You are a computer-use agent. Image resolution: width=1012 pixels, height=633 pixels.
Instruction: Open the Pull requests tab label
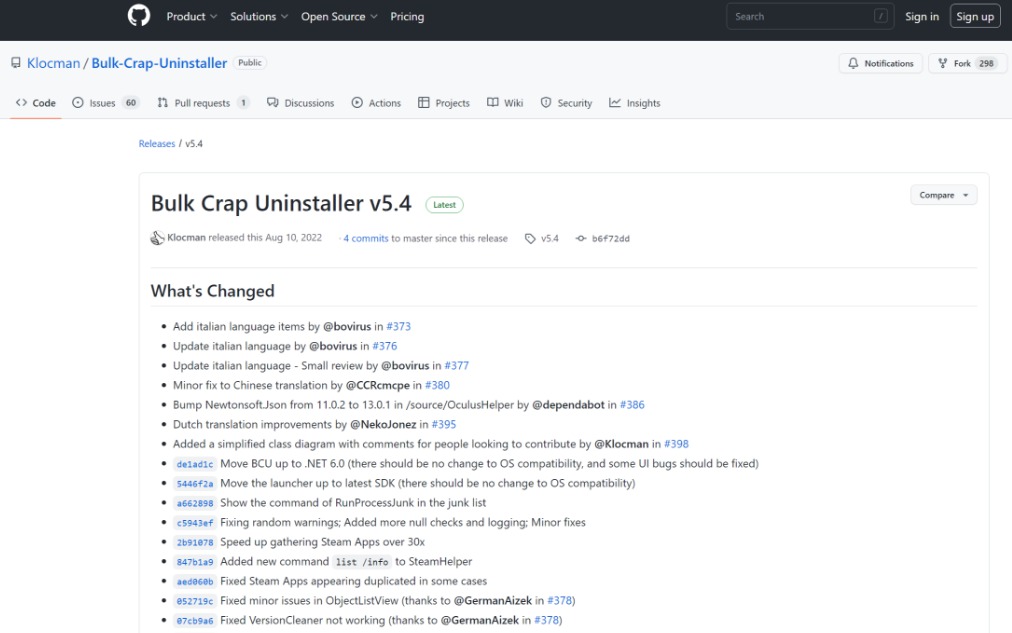pyautogui.click(x=202, y=103)
